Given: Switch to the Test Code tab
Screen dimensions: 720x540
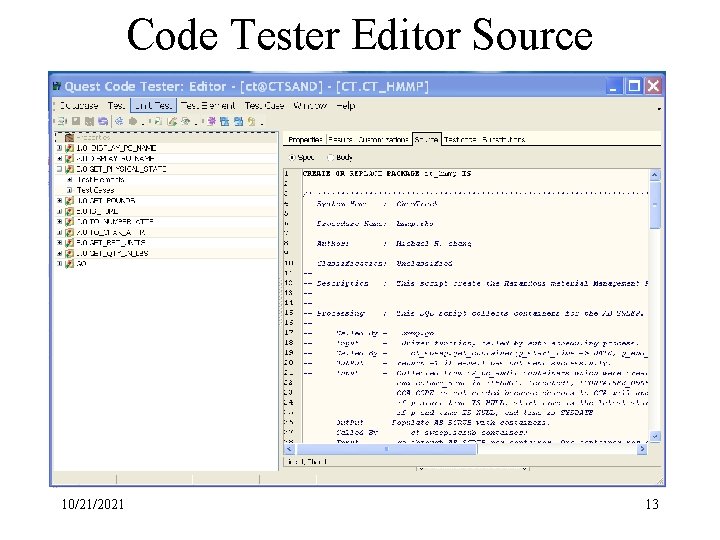Looking at the screenshot, I should click(460, 140).
